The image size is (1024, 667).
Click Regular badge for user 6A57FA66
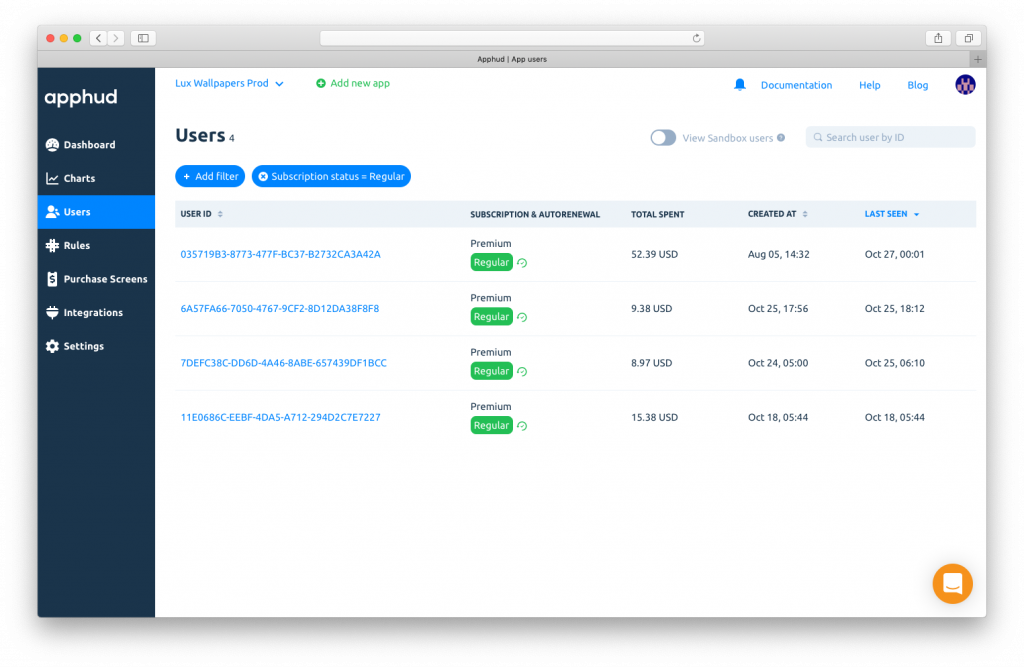click(491, 317)
